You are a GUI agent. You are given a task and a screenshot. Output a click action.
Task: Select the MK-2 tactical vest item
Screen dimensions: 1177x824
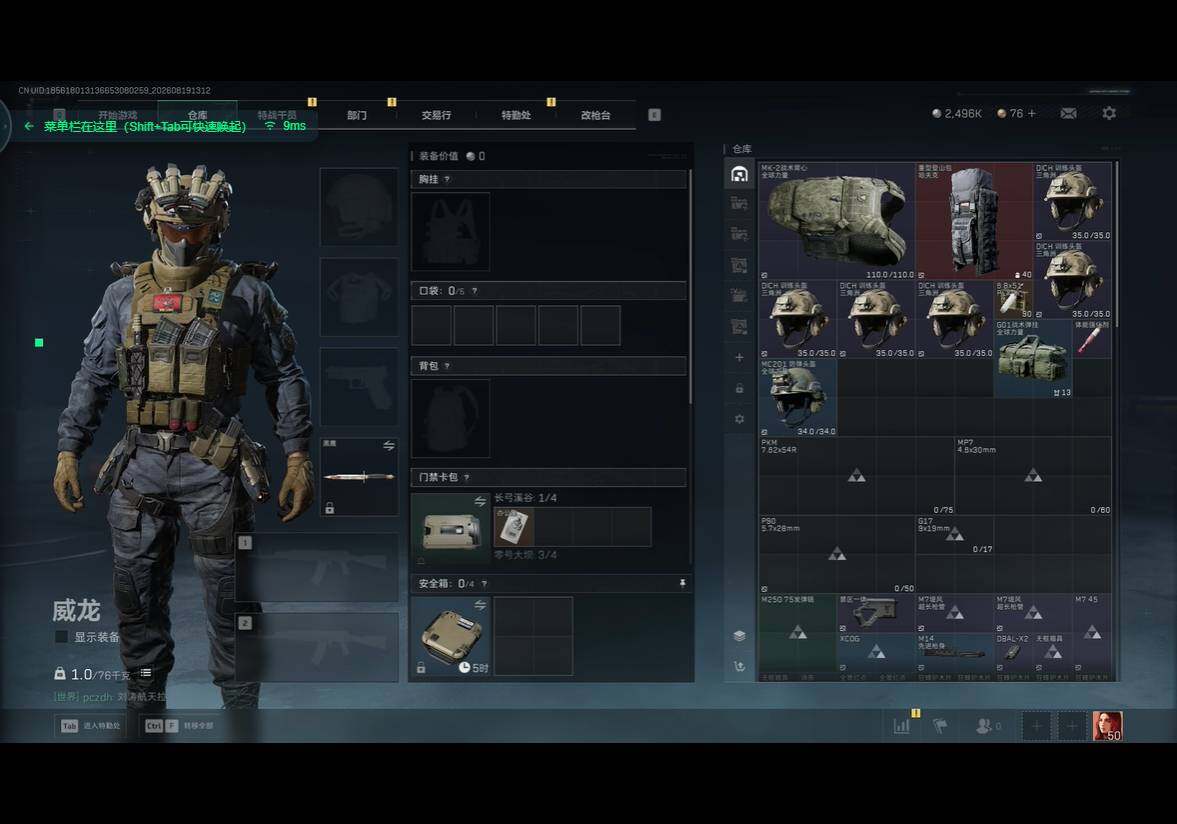coord(837,221)
